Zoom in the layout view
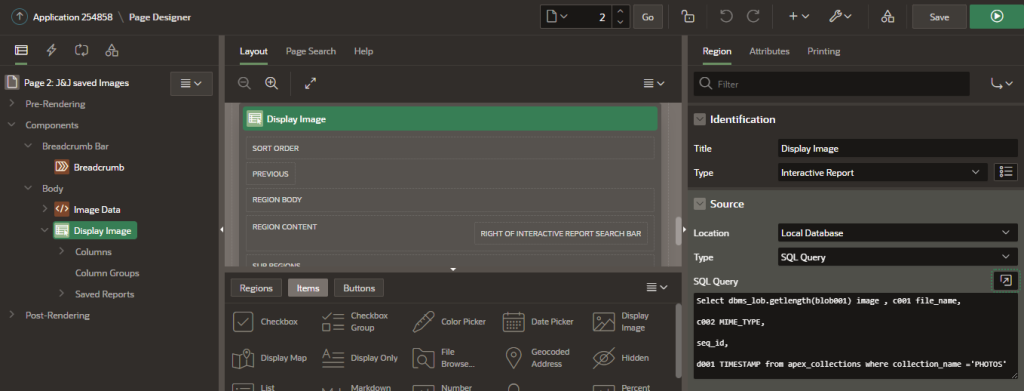 click(272, 84)
